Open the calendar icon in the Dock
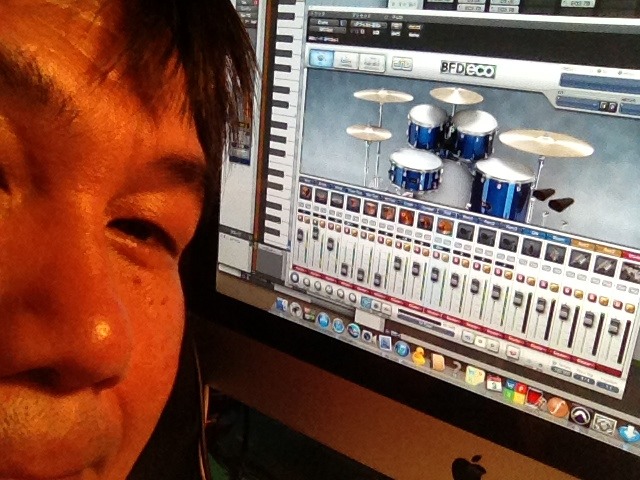This screenshot has width=640, height=480. [493, 382]
